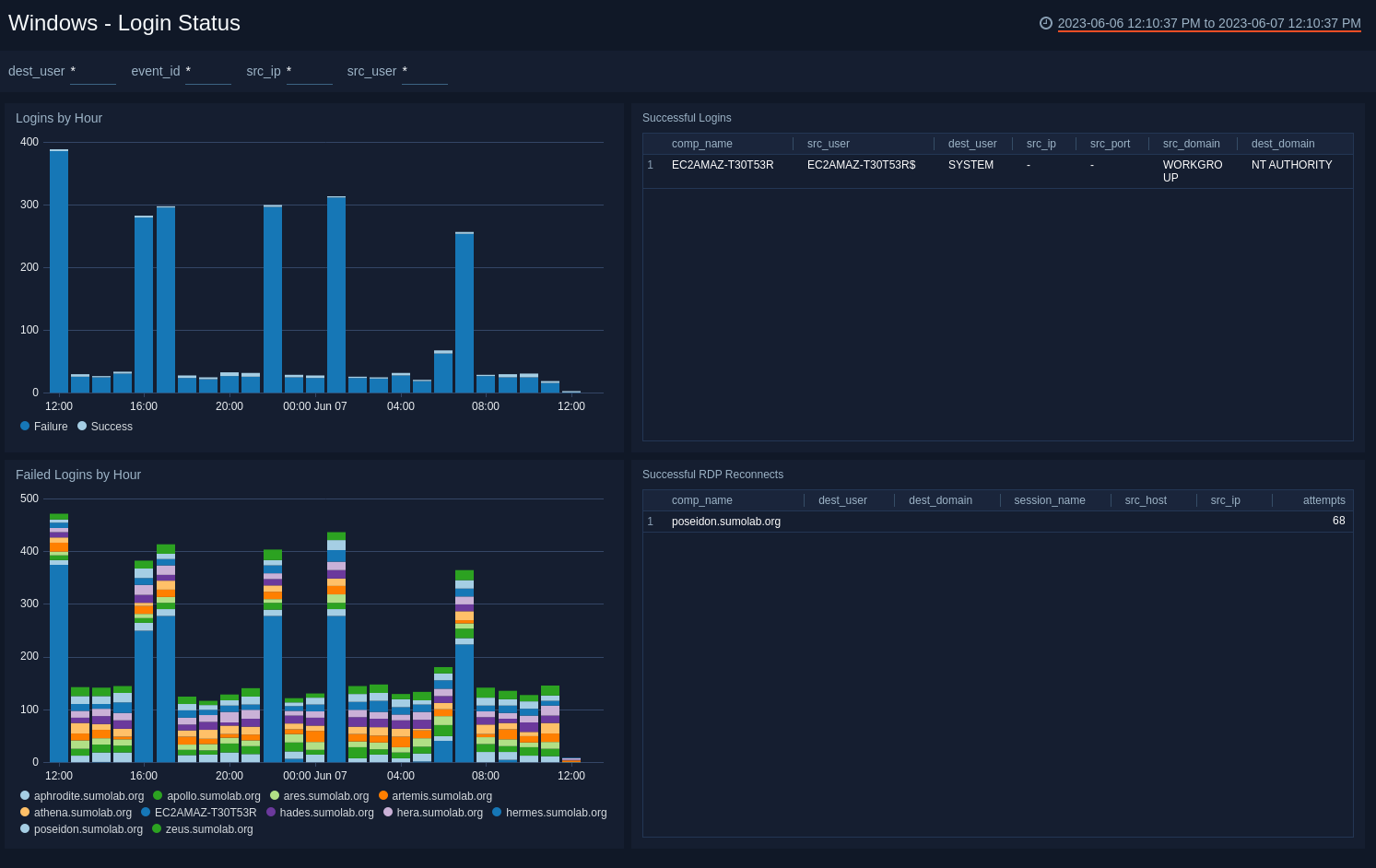The width and height of the screenshot is (1376, 868).
Task: Sort RDP Reconnects table by src_ip
Action: point(1226,500)
